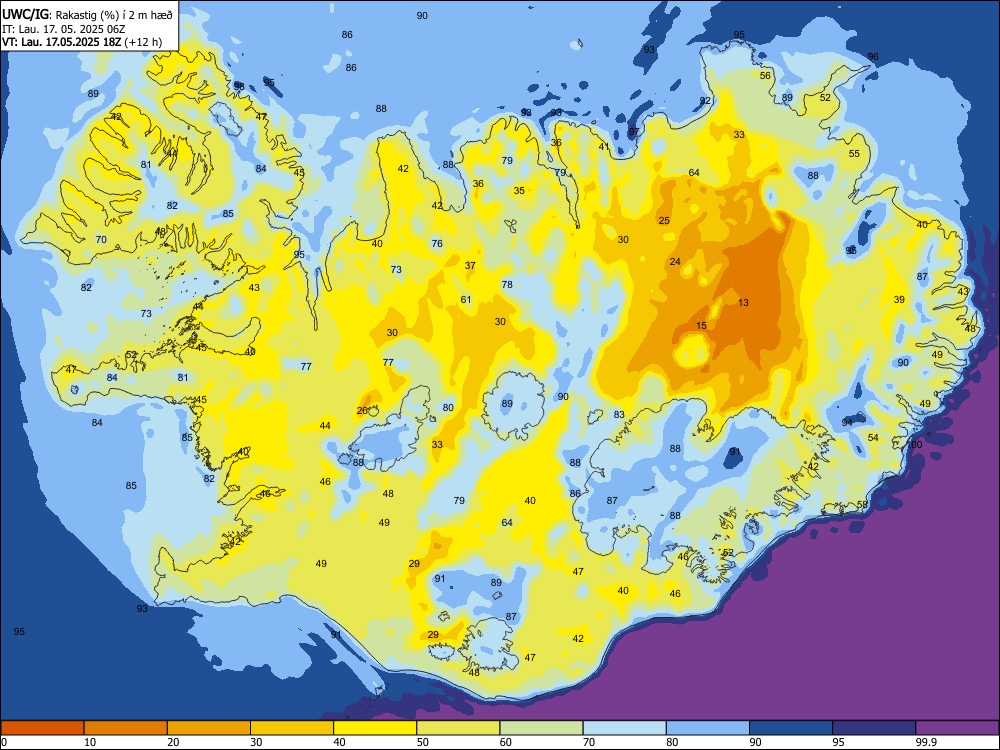1000x750 pixels.
Task: Pick the 95–99.9 indigo legend band
Action: 874,728
